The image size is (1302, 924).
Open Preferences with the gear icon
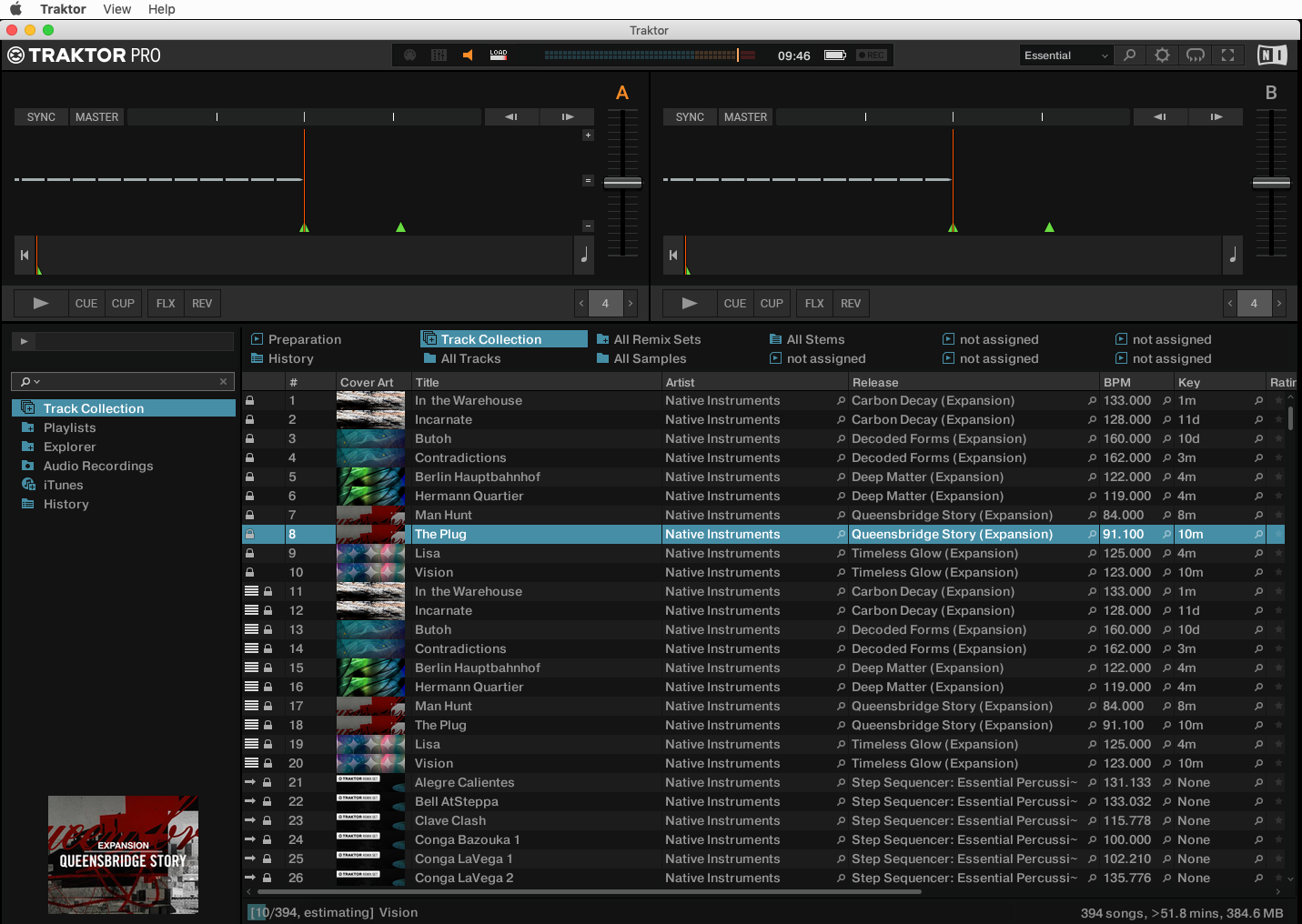coord(1163,55)
